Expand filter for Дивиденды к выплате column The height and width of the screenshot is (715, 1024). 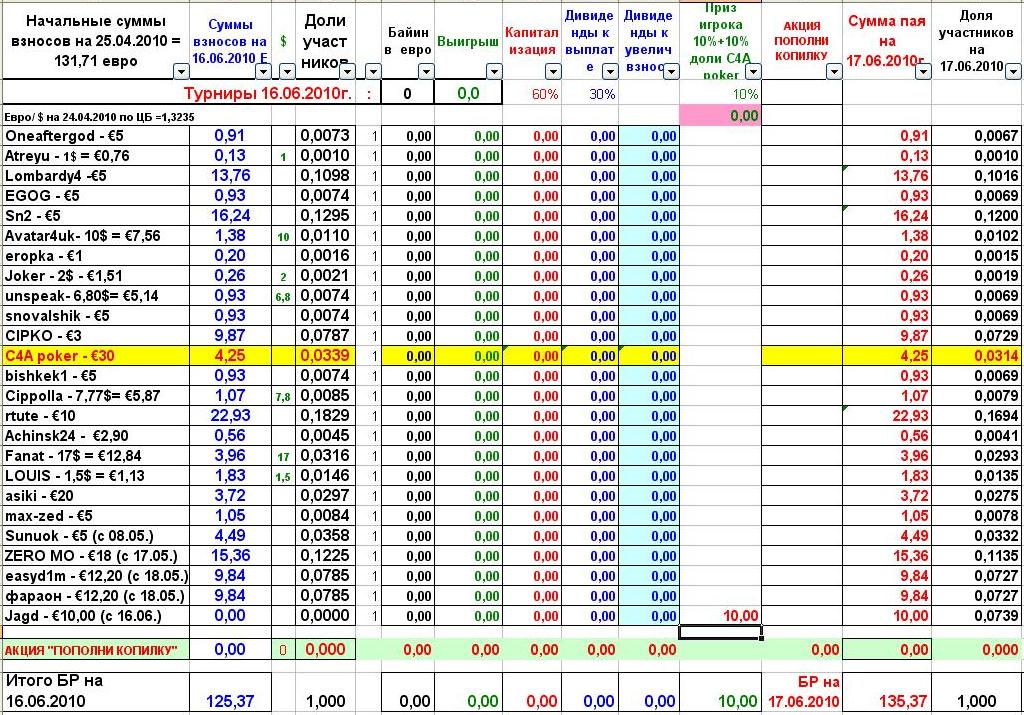(x=610, y=71)
